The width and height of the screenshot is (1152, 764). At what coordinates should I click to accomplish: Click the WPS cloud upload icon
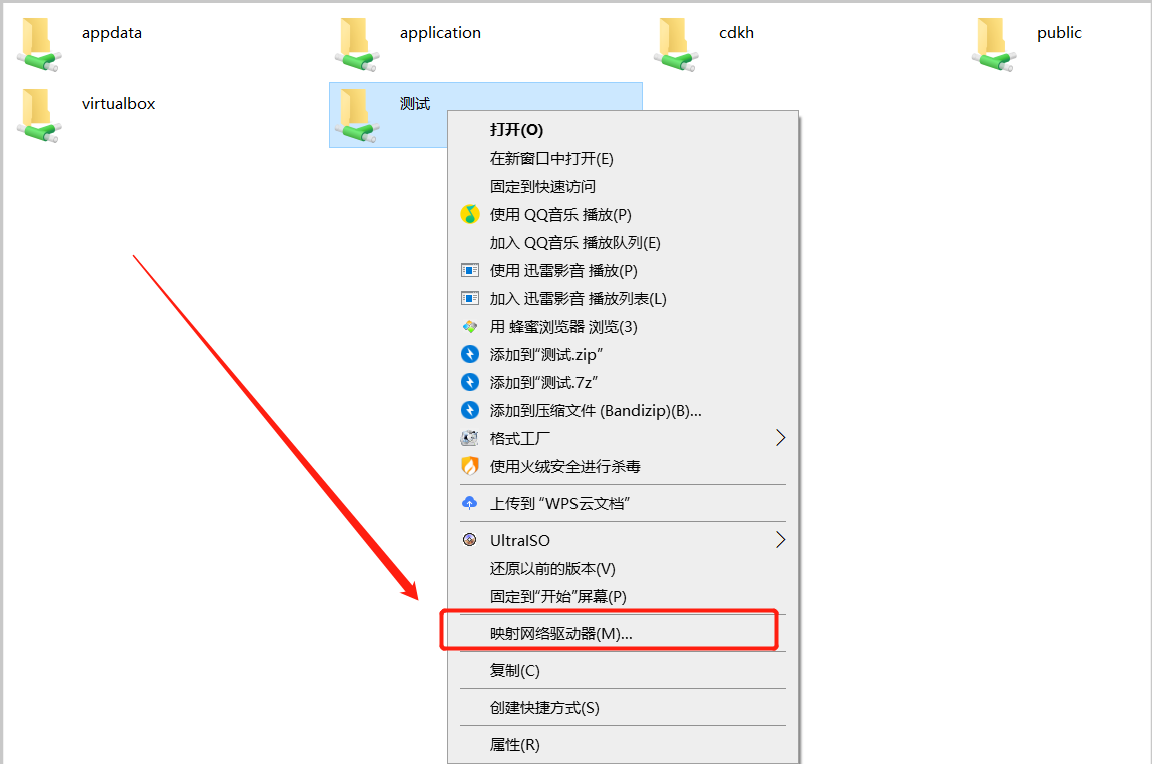(469, 503)
